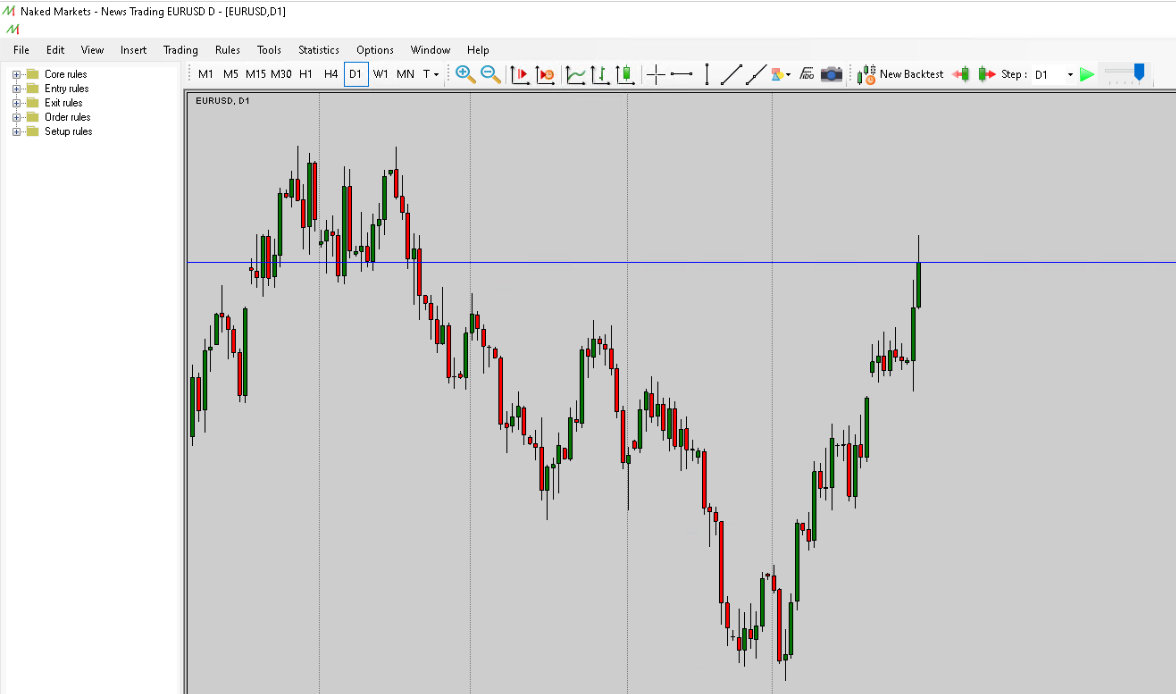The image size is (1176, 694).
Task: Open the Trading menu
Action: [180, 50]
